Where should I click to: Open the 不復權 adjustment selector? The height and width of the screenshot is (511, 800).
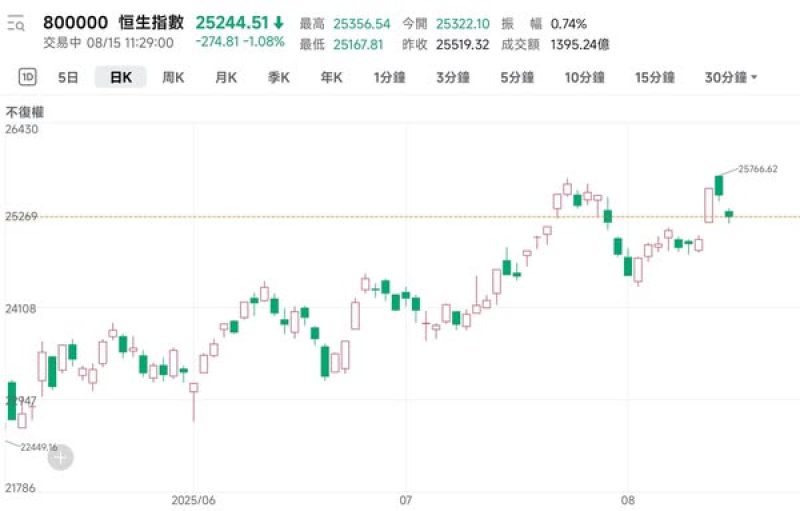pyautogui.click(x=25, y=112)
